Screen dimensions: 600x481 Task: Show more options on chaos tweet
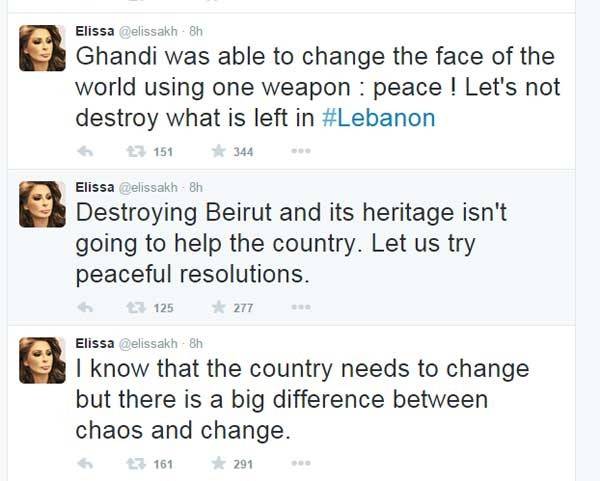(300, 464)
